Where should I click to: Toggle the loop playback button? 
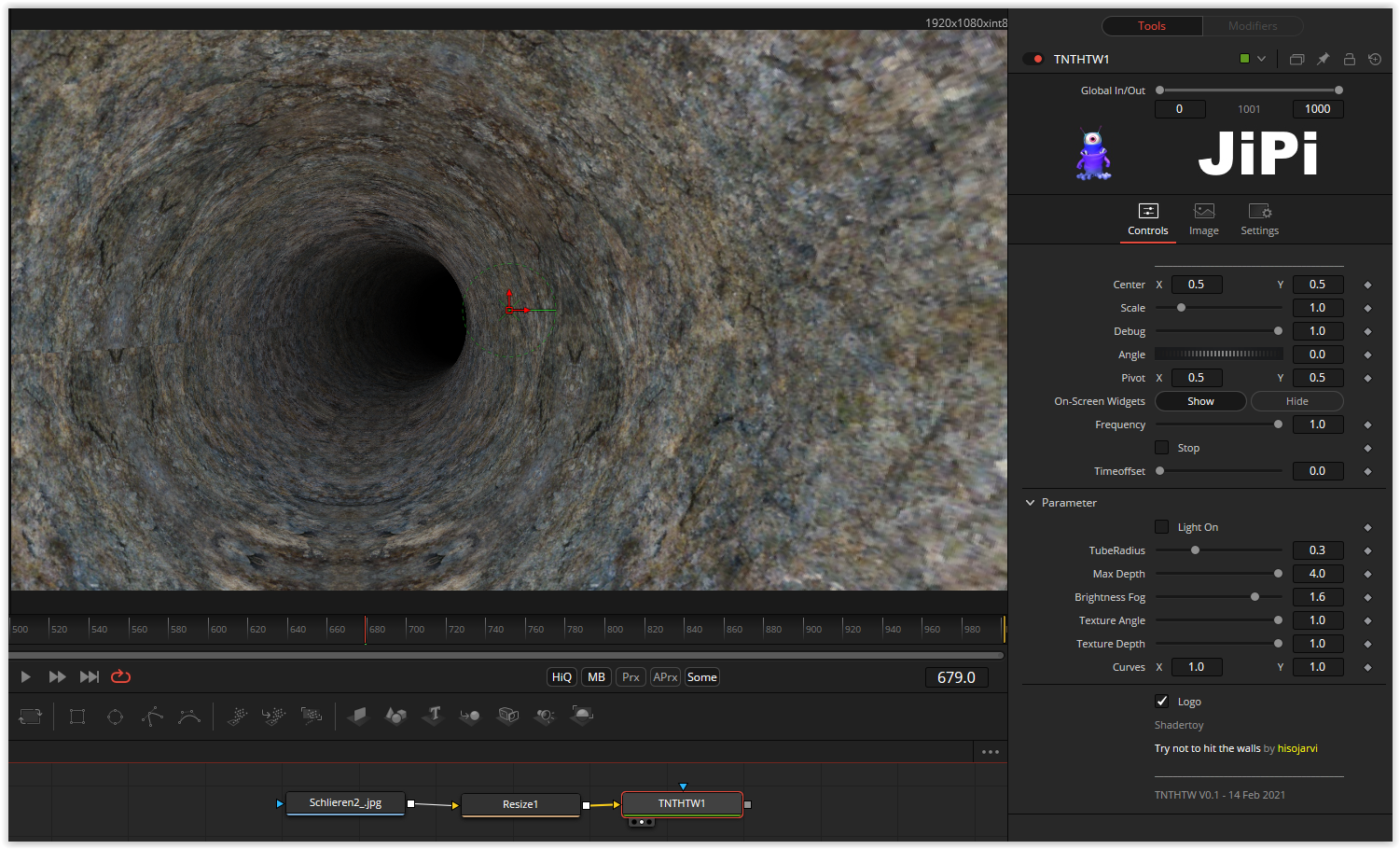pos(120,677)
